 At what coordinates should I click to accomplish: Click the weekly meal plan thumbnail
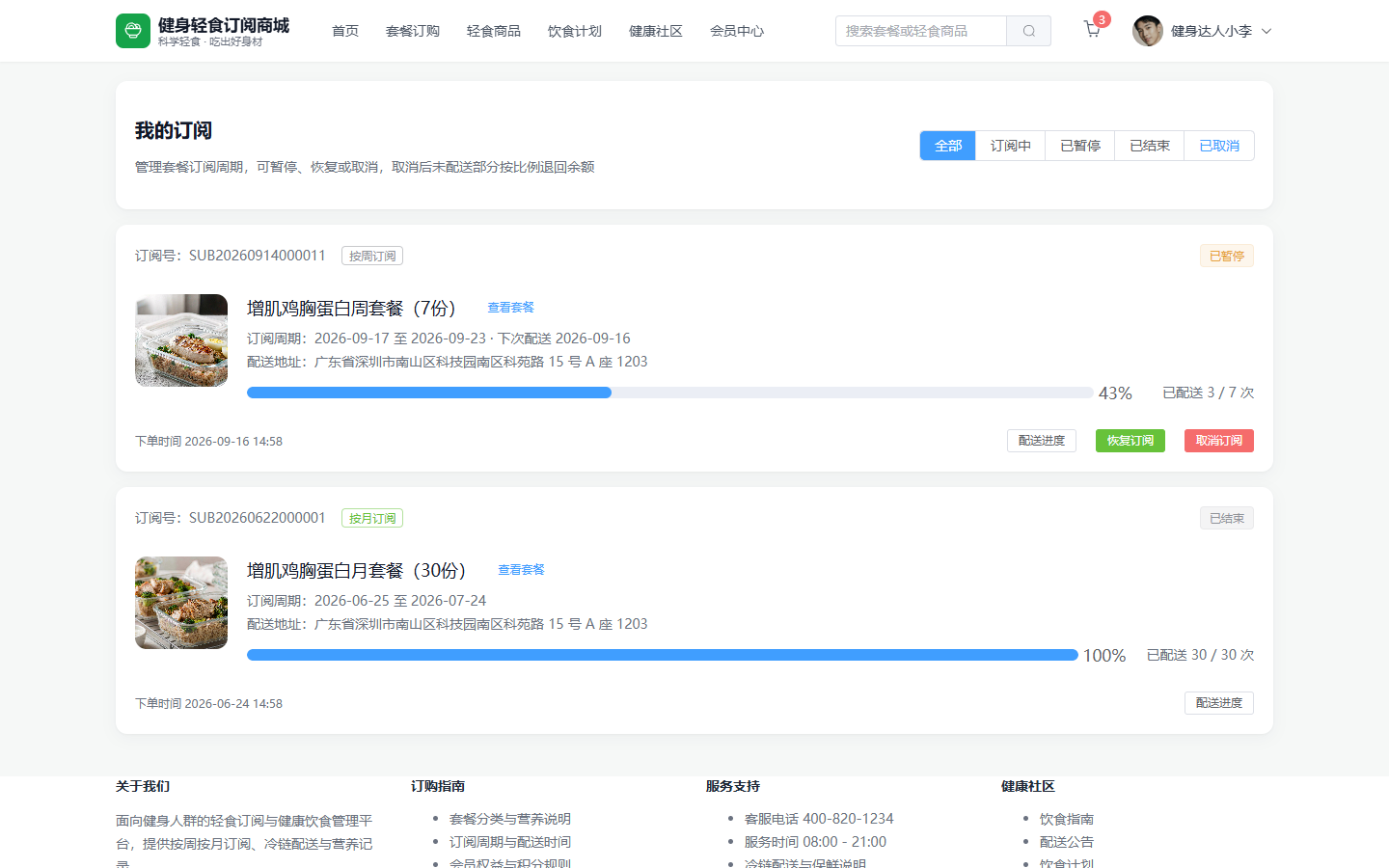click(x=181, y=340)
